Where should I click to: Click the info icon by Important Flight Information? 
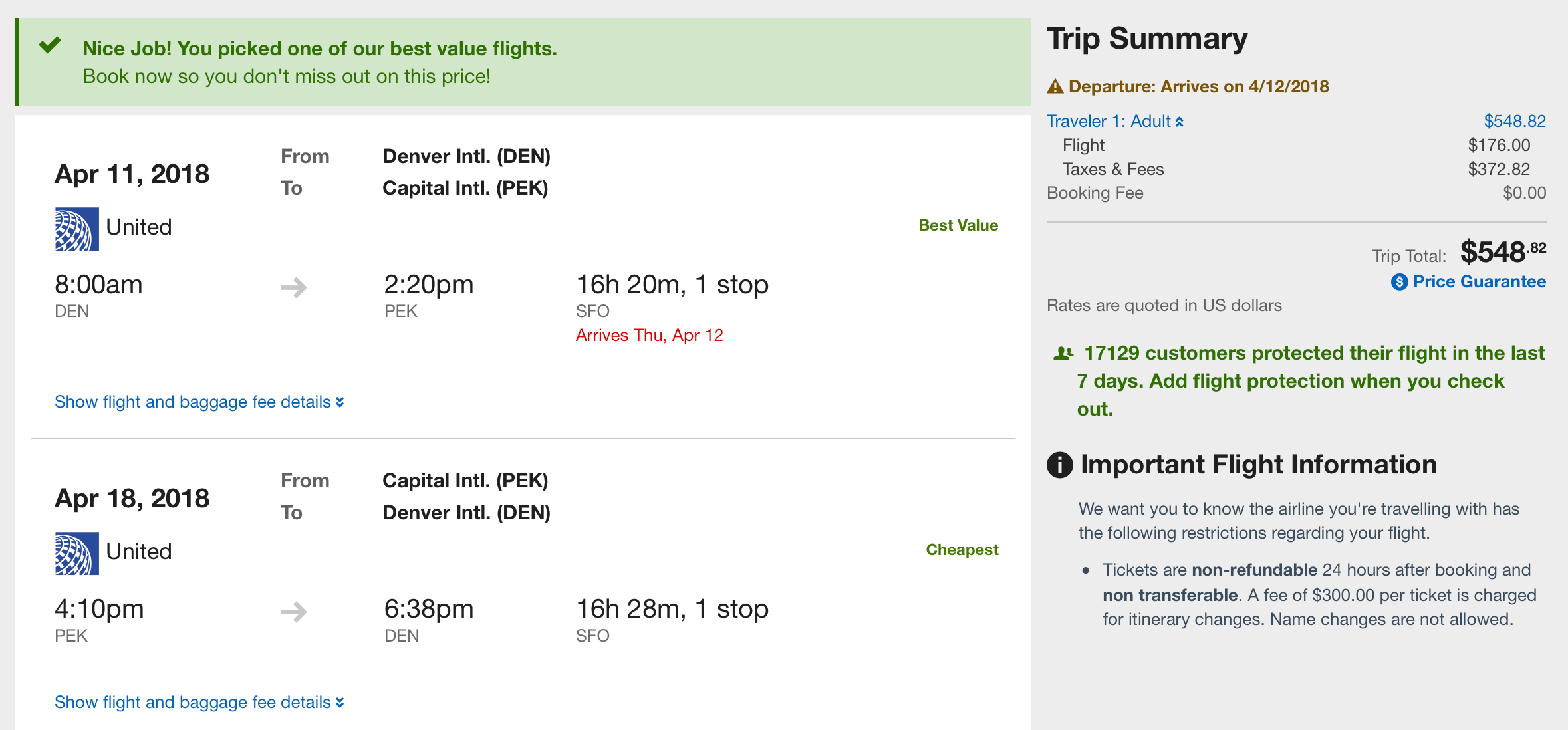point(1060,465)
